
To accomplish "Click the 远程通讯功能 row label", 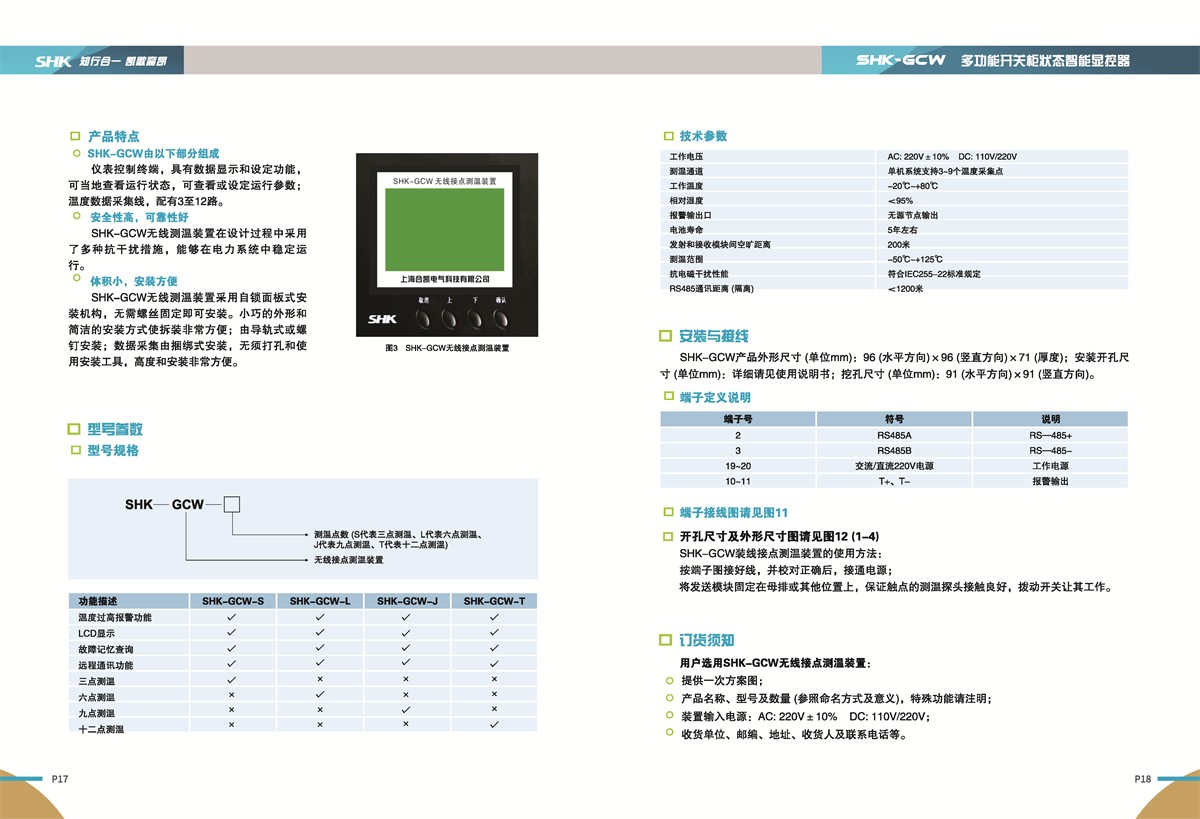I will tap(106, 665).
